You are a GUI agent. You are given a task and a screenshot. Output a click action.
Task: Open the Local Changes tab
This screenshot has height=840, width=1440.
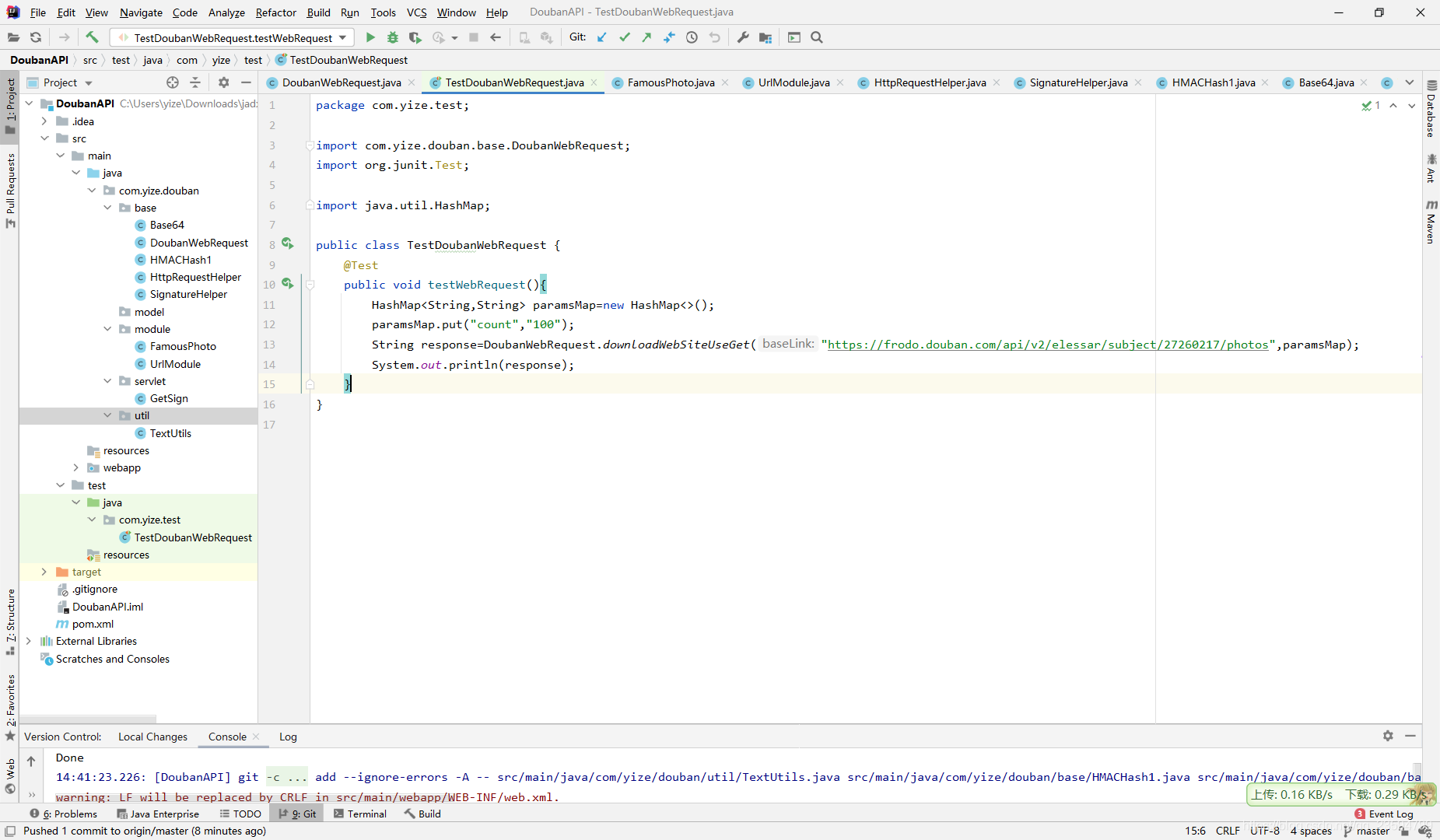pyautogui.click(x=152, y=737)
